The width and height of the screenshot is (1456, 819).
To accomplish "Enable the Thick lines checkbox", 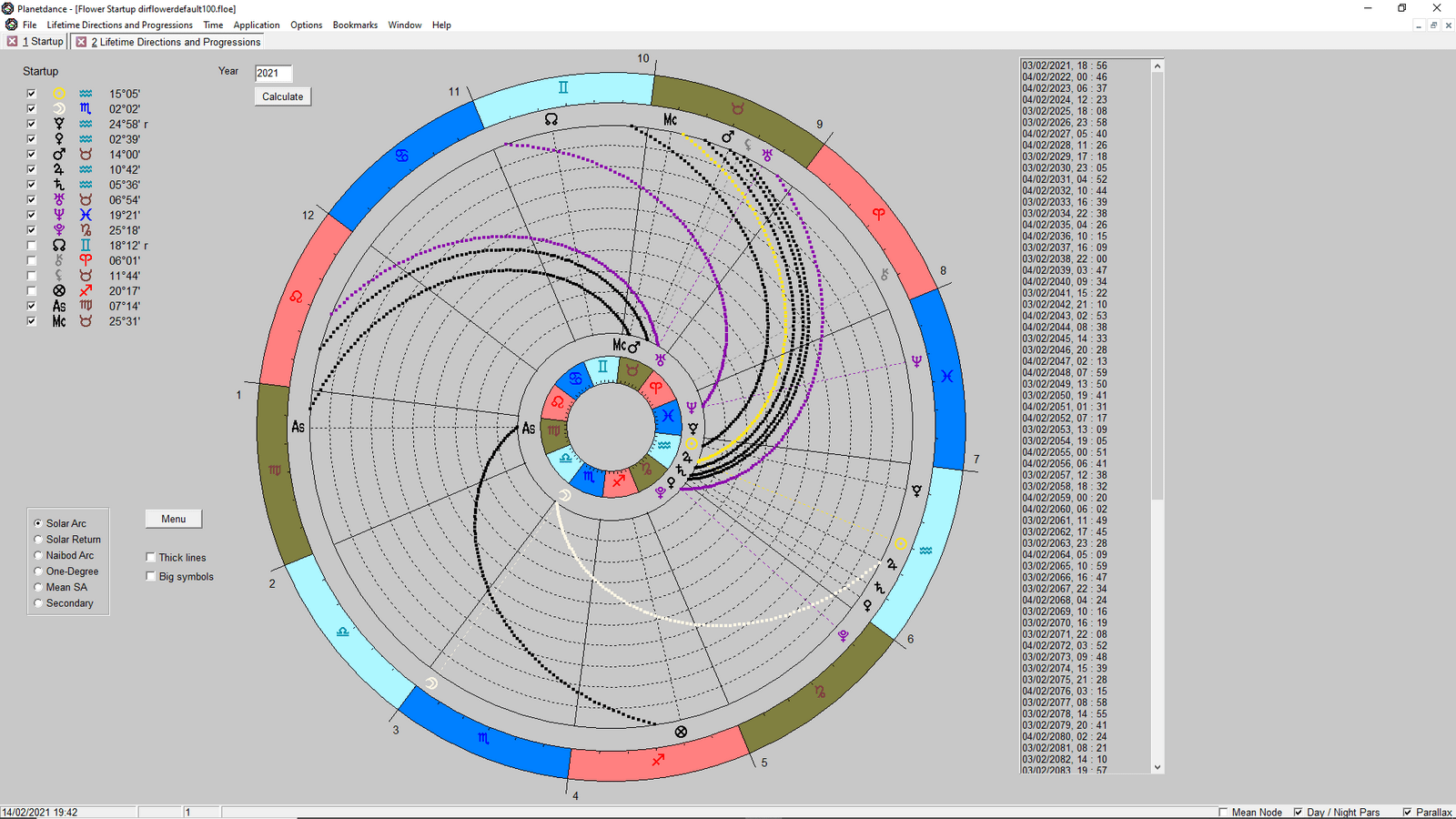I will 151,557.
